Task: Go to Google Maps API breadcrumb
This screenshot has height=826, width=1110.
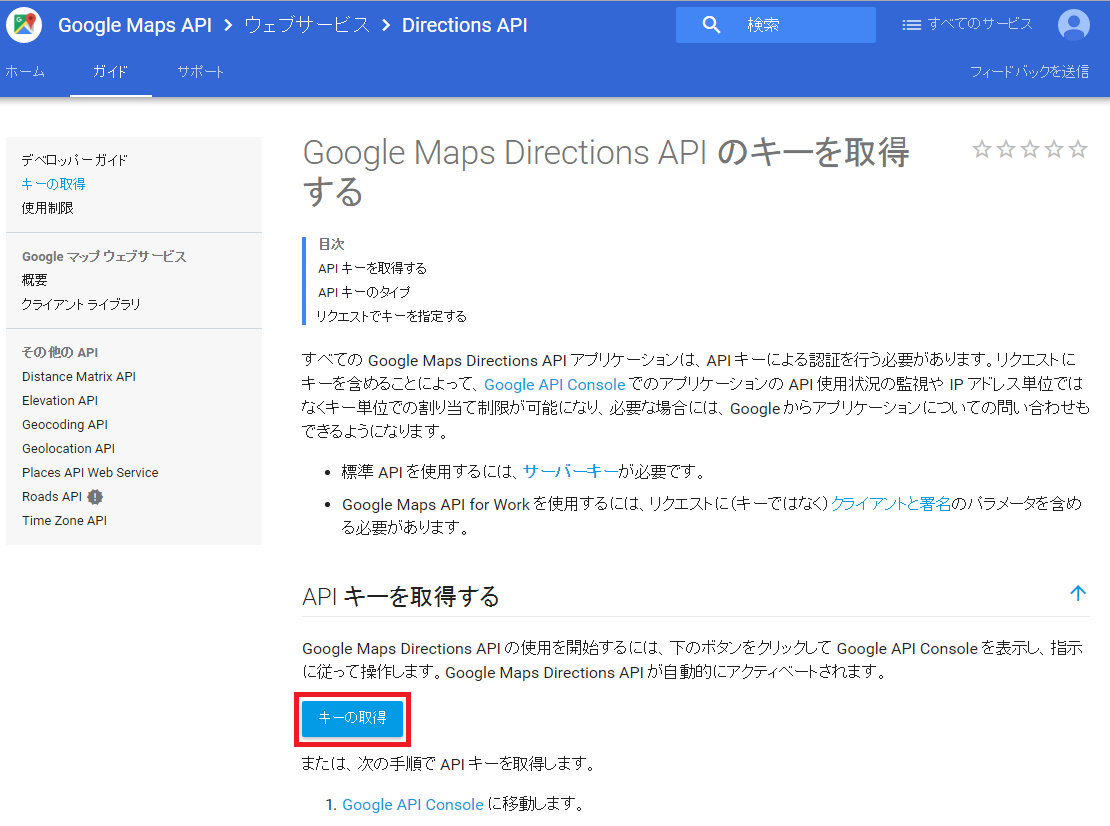Action: click(135, 25)
